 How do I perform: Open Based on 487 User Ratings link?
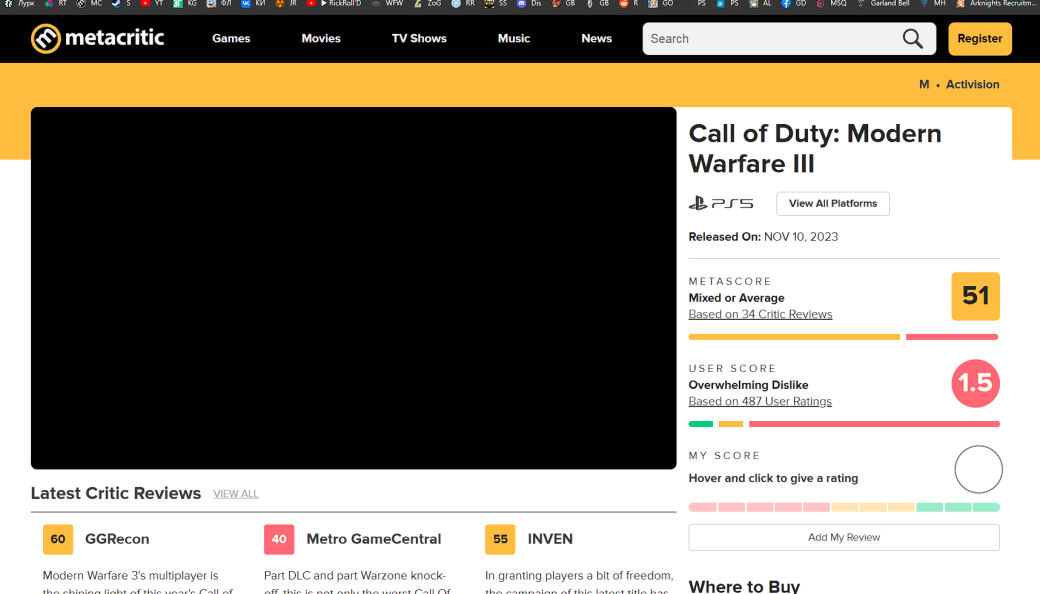pyautogui.click(x=759, y=401)
